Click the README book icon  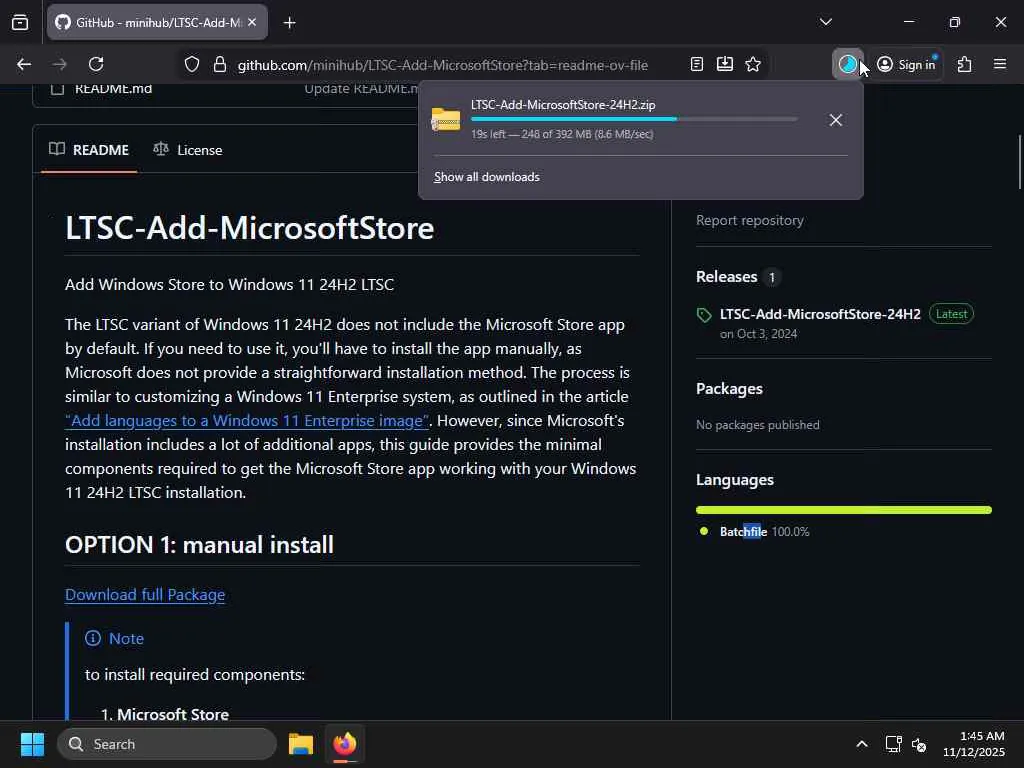(x=57, y=149)
